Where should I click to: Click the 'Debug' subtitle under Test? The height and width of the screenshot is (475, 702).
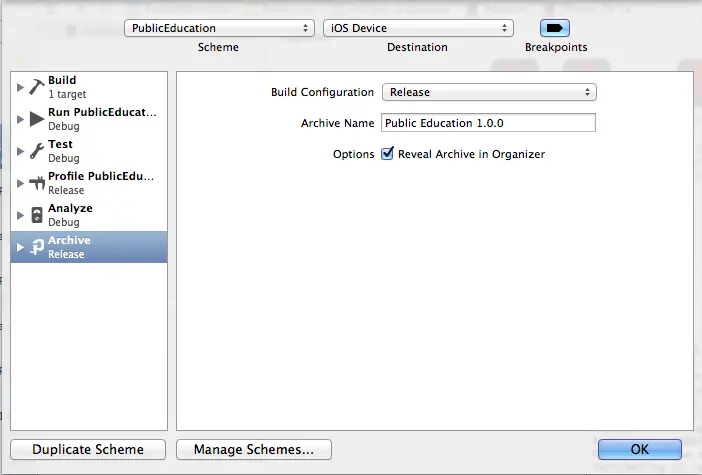(x=64, y=158)
